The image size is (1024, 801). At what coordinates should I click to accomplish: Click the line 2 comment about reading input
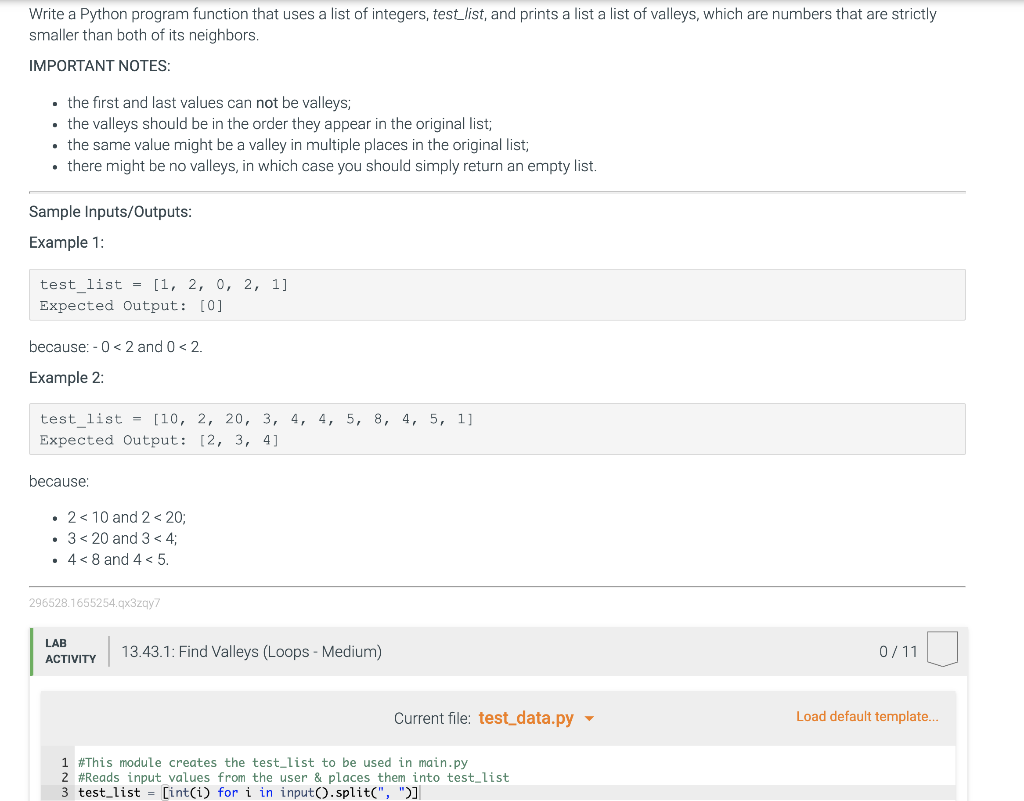click(x=293, y=777)
